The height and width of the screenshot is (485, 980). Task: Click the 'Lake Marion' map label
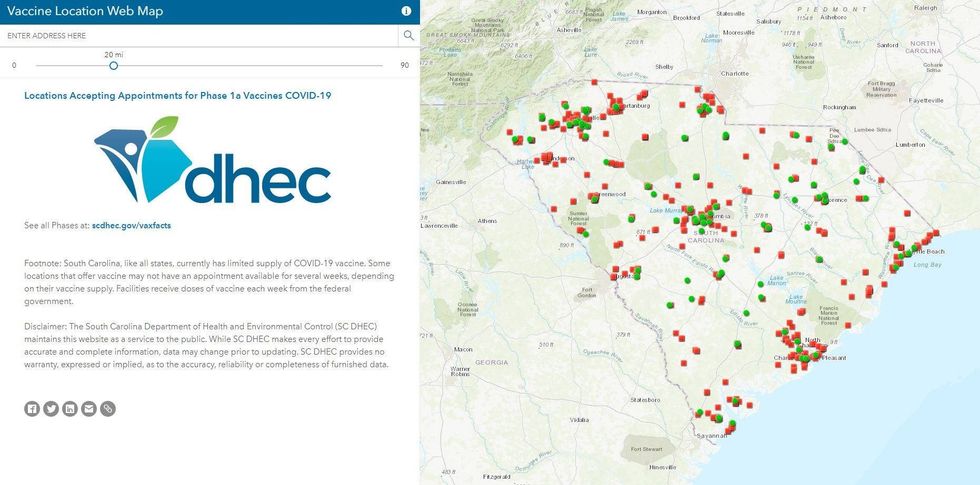[778, 281]
